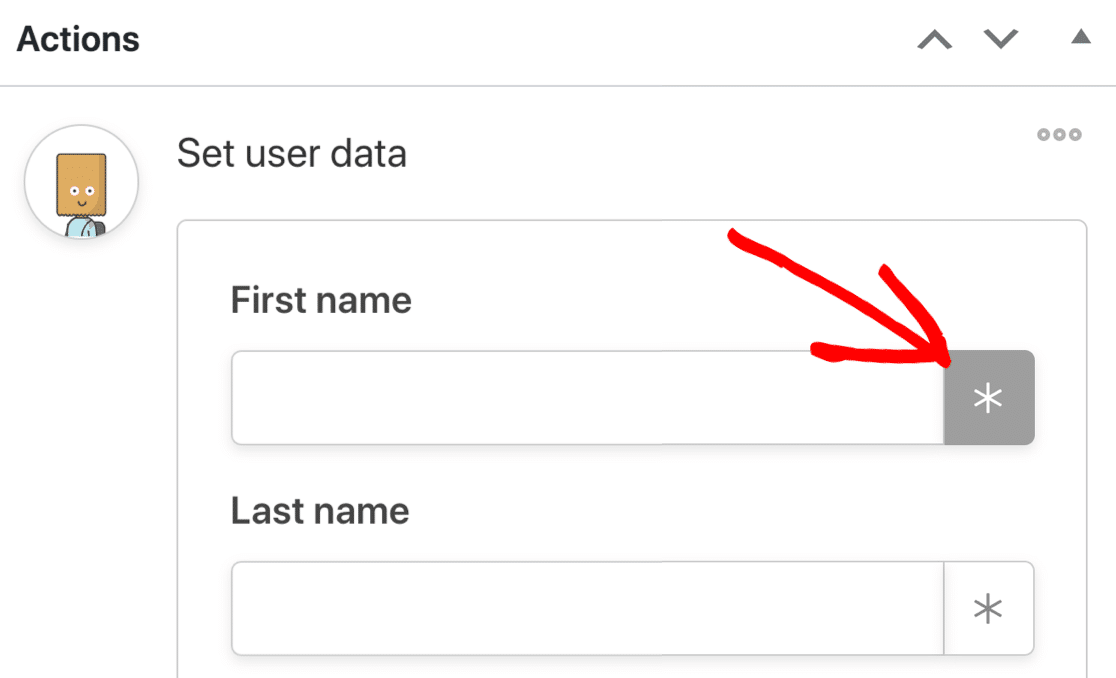Click the move-up chevron in Actions header

pos(935,40)
